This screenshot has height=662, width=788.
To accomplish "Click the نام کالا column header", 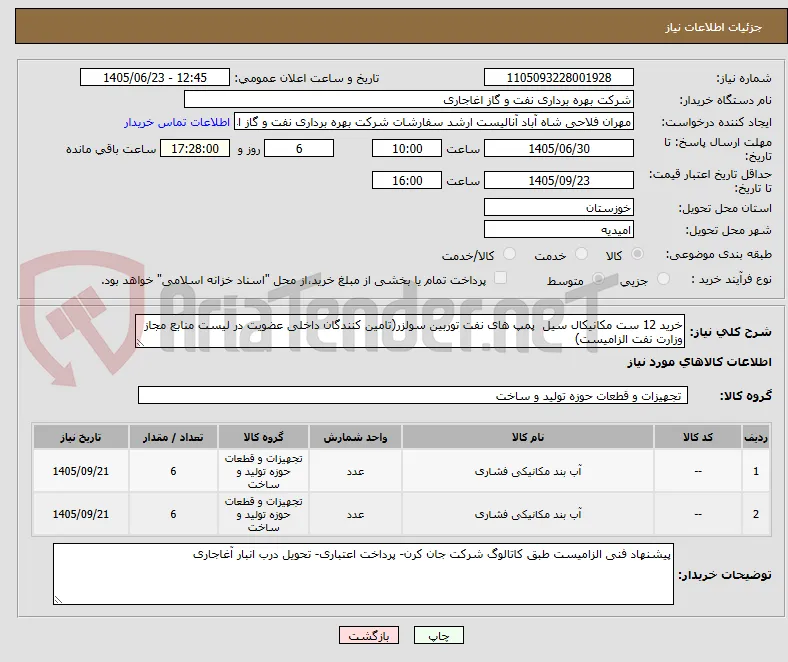I will click(528, 437).
